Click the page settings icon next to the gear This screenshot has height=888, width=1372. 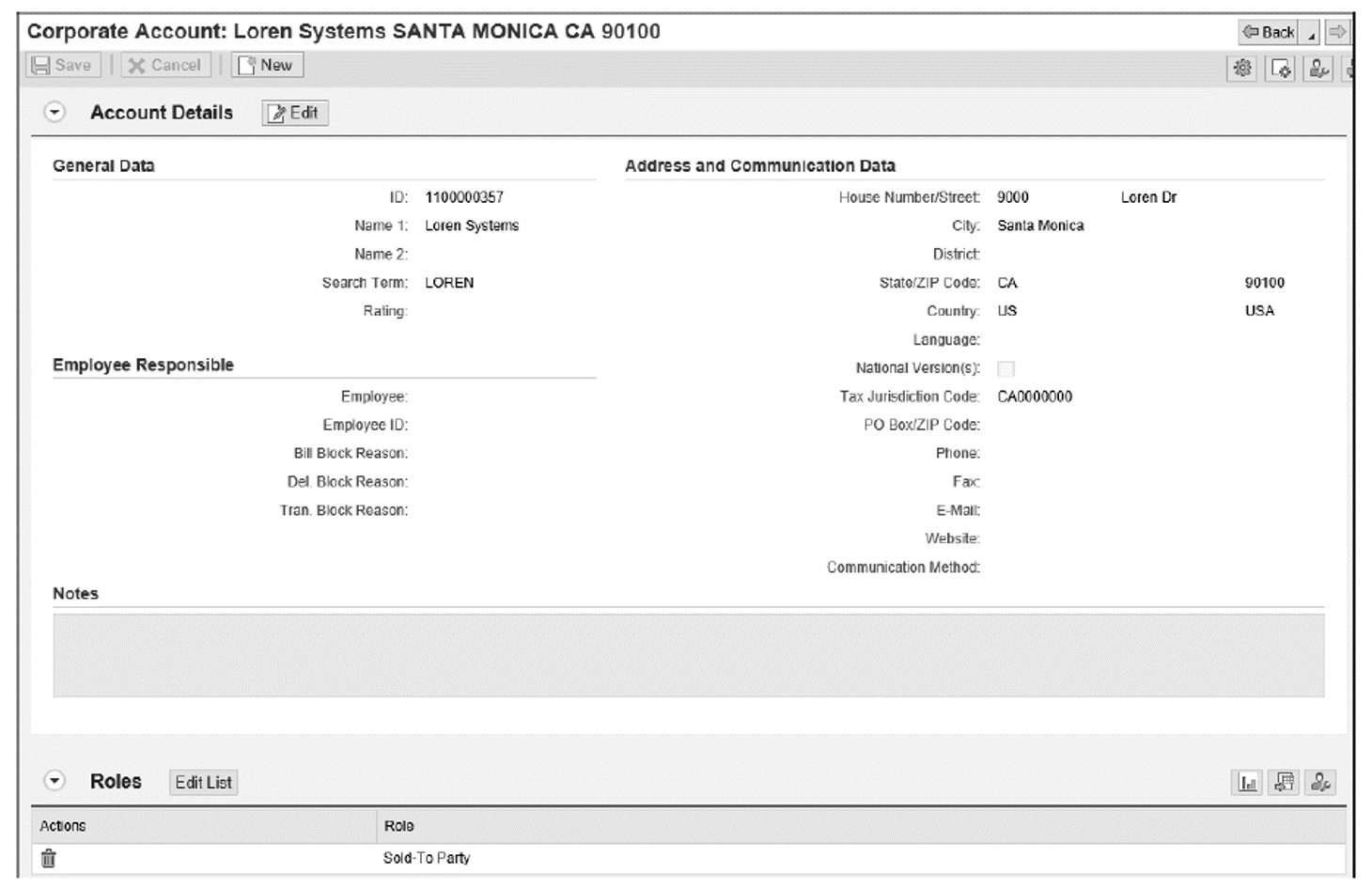coord(1280,68)
